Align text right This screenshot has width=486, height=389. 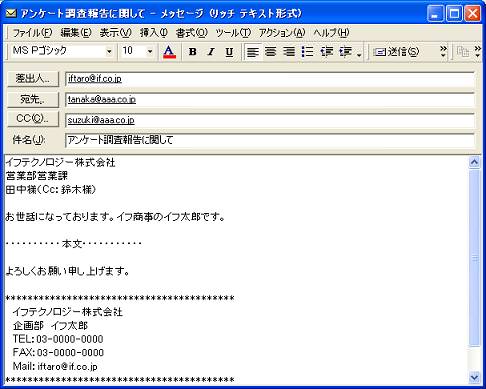click(289, 52)
